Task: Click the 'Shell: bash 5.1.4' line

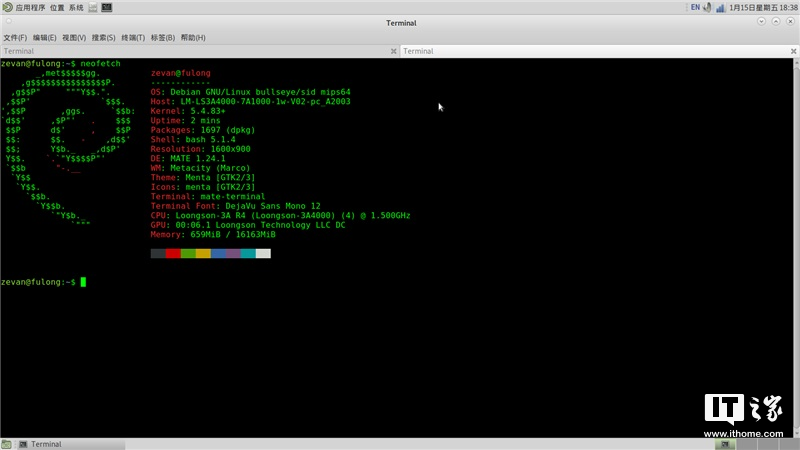Action: click(x=193, y=140)
